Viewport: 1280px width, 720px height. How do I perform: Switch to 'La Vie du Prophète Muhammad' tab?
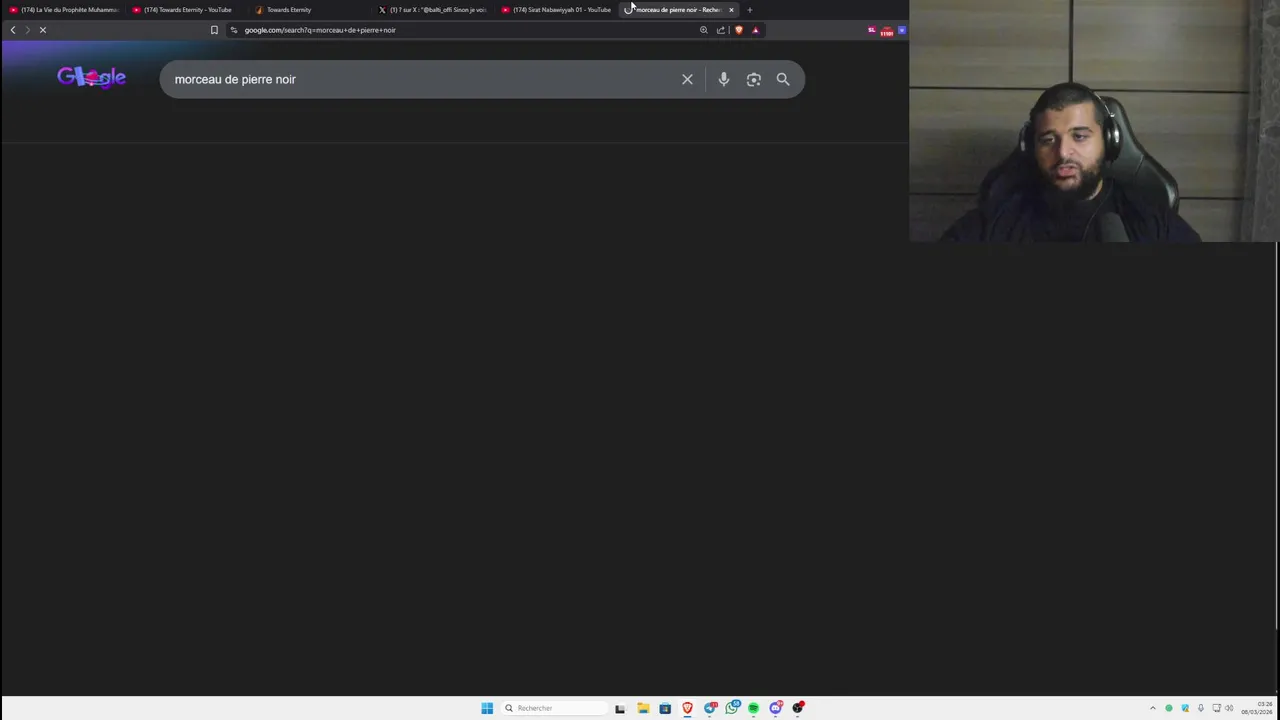[x=63, y=10]
